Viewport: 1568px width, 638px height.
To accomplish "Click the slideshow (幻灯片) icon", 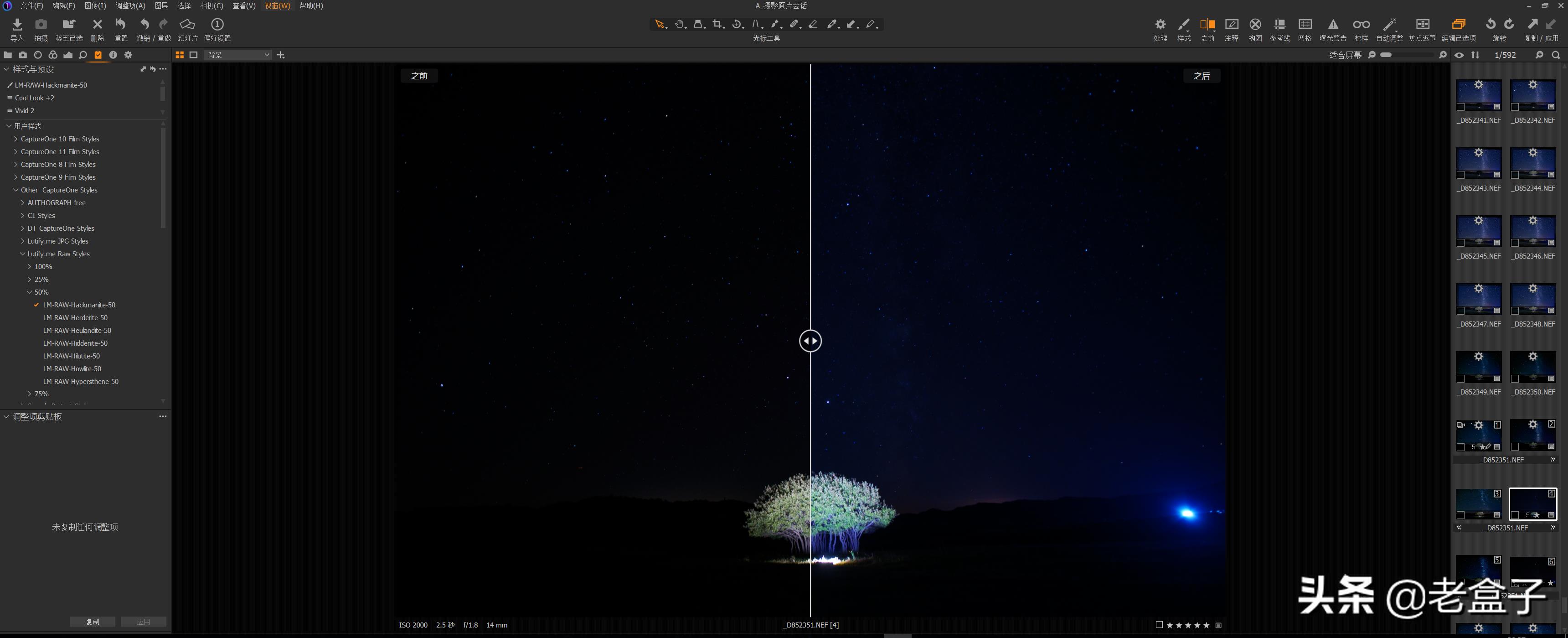I will [187, 24].
